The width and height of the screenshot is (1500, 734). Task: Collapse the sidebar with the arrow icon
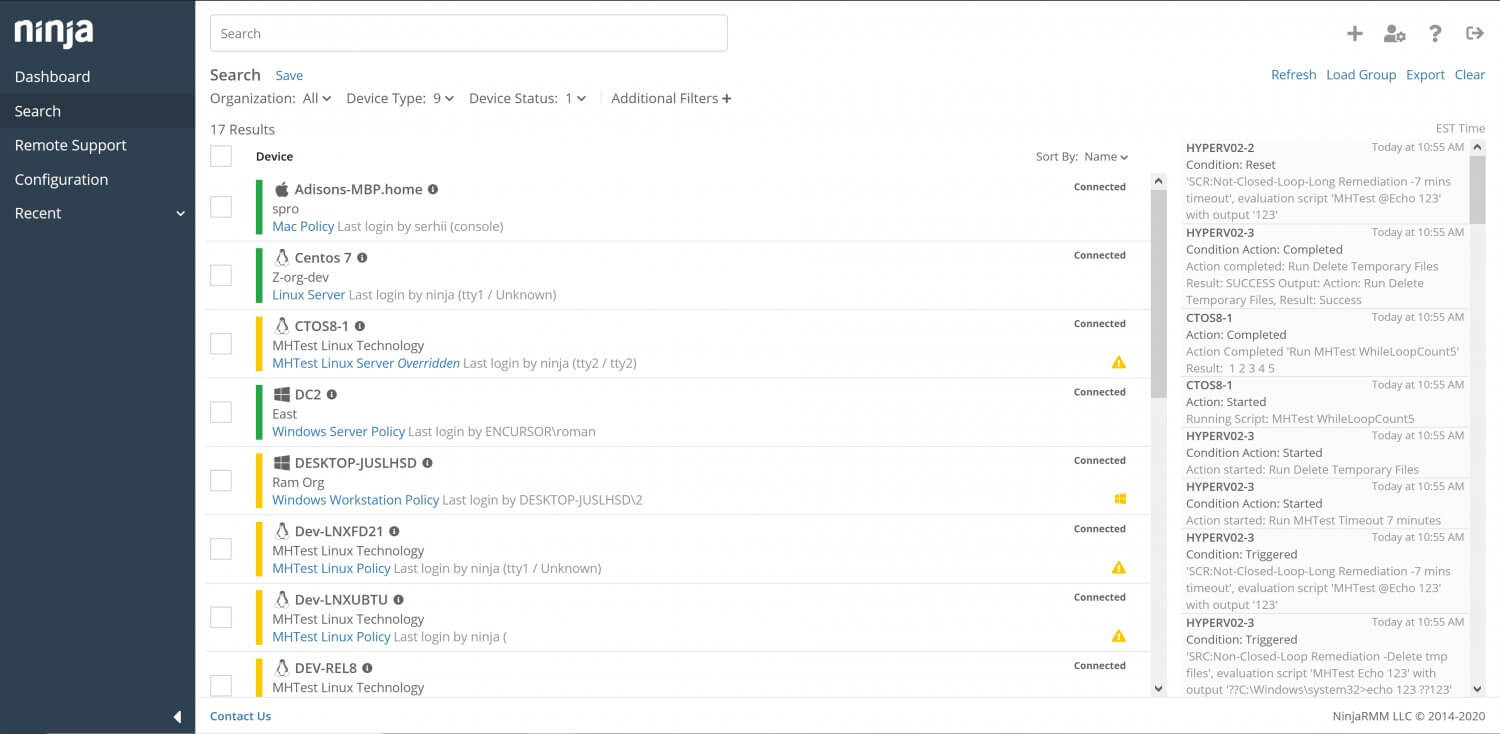click(177, 716)
